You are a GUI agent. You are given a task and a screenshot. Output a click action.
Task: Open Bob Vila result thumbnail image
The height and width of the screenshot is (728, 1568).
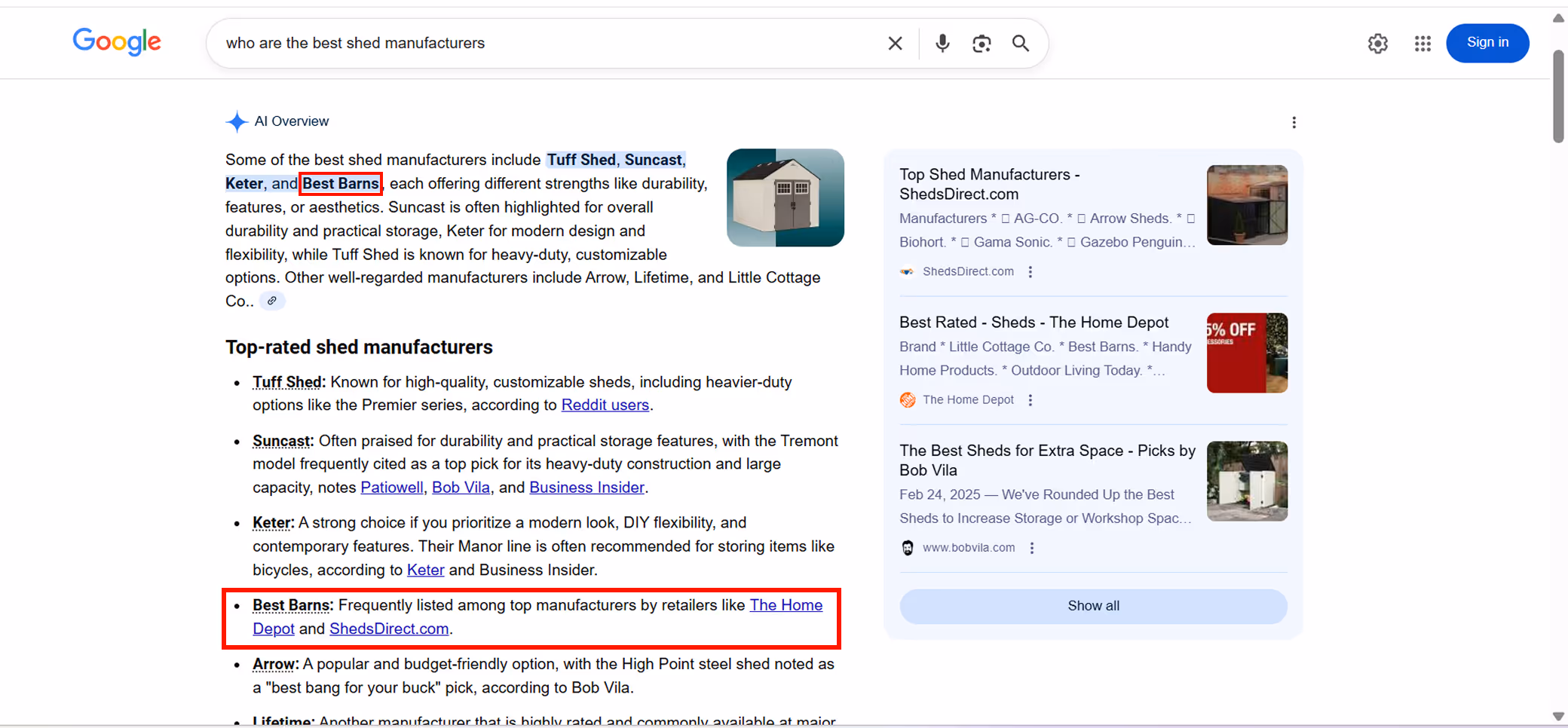(1247, 481)
